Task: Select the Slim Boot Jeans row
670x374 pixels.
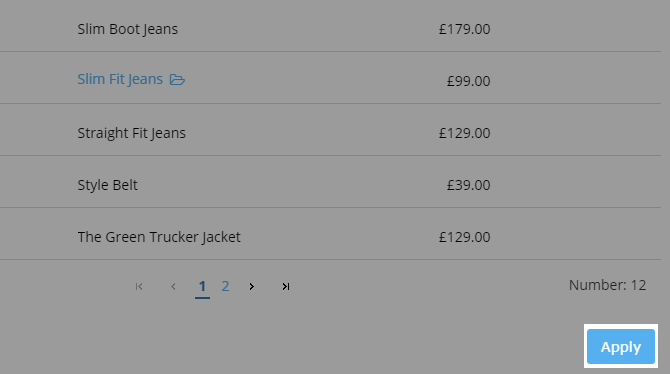Action: 330,27
